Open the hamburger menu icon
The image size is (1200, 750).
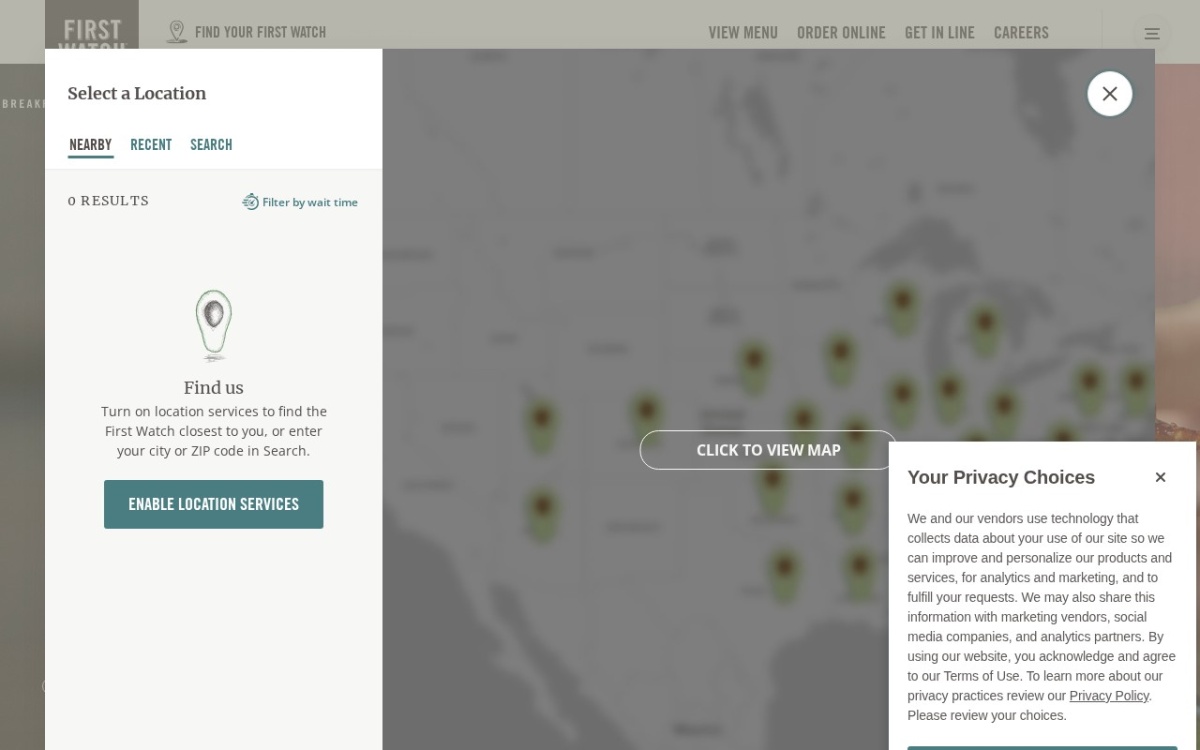(x=1152, y=34)
